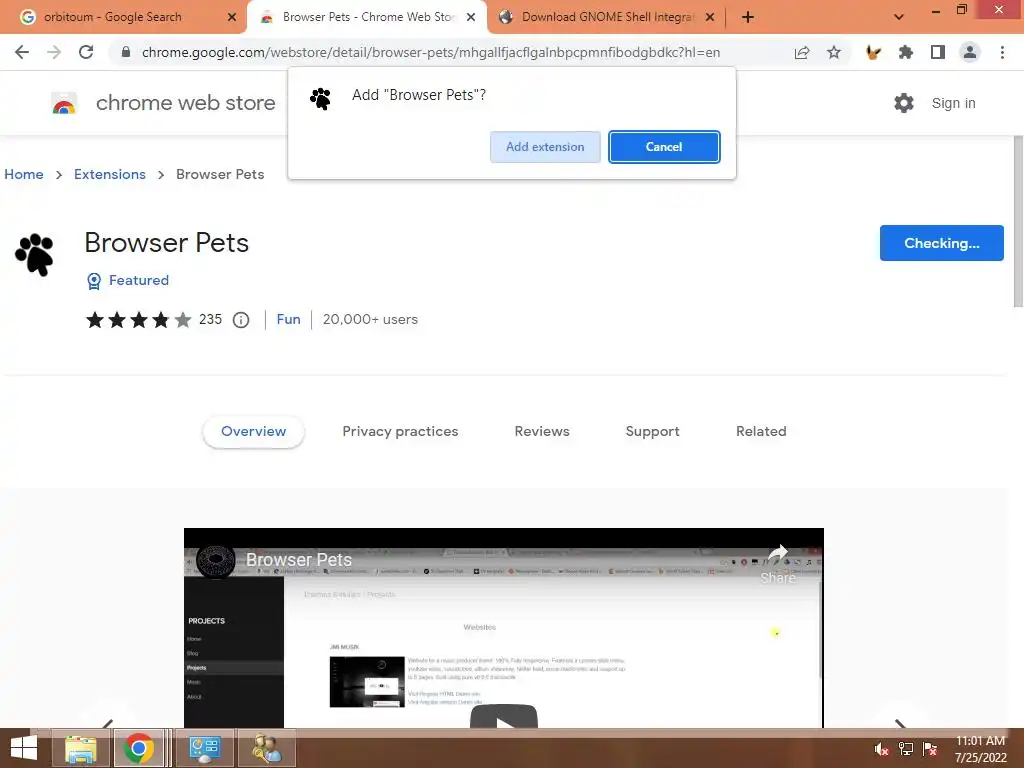Switch to the Download GNOME Shell tab
1024x768 pixels.
click(x=608, y=17)
